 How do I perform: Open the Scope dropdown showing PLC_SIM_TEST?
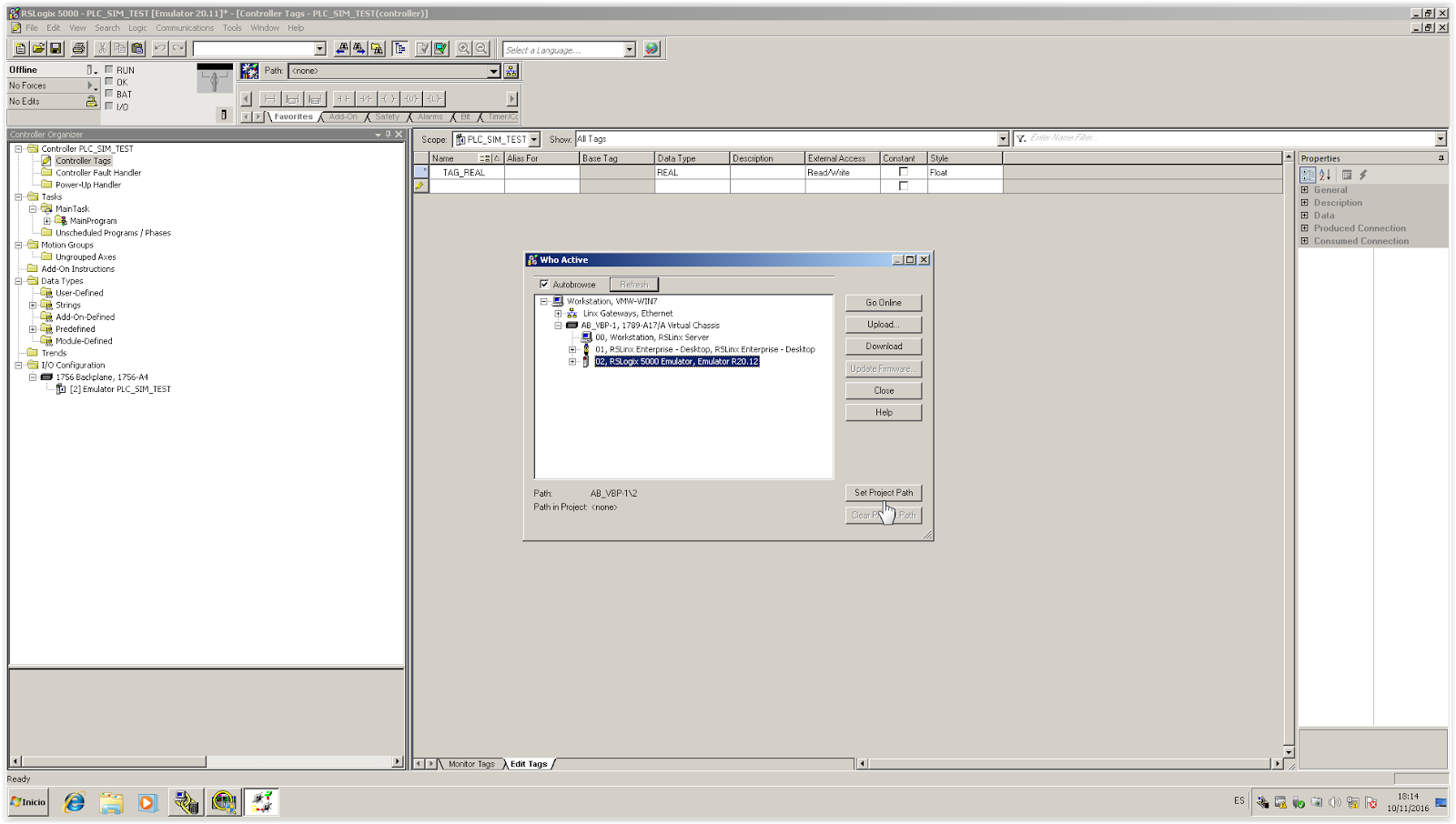coord(534,139)
